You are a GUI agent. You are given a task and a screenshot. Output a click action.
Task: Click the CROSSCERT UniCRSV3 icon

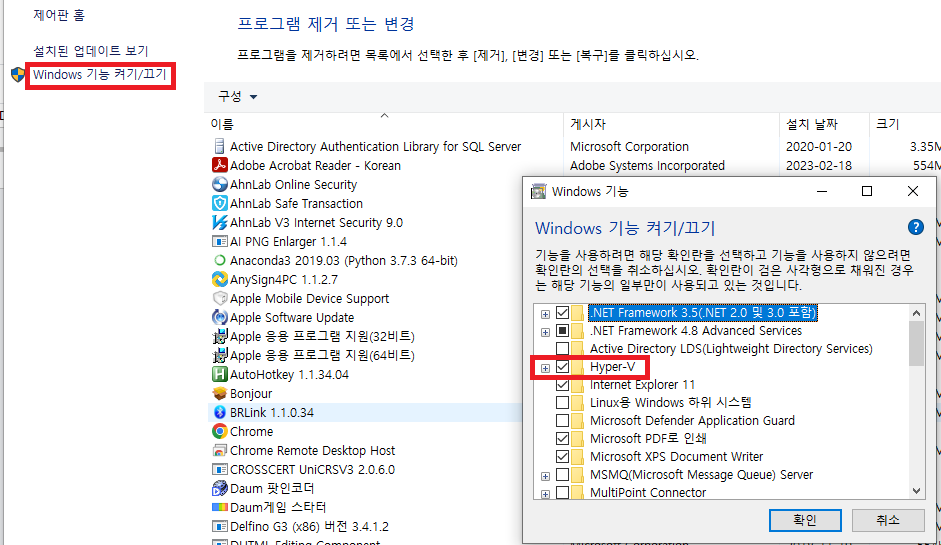(220, 469)
